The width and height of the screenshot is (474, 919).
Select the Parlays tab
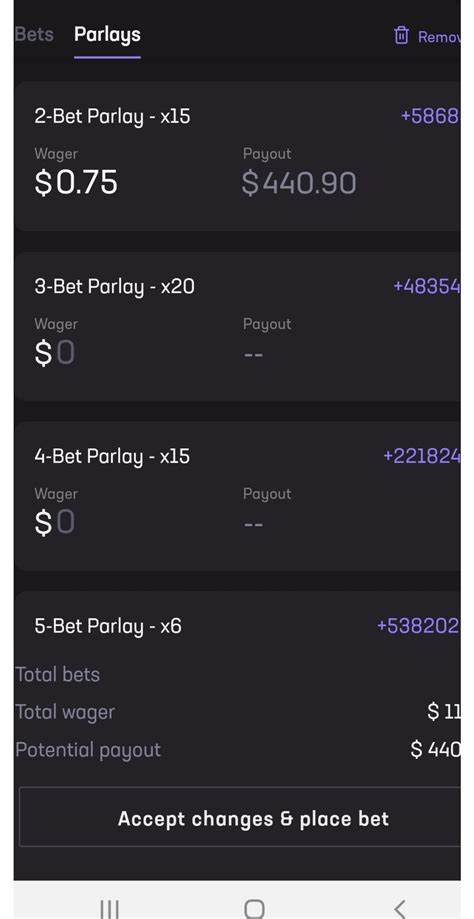[107, 35]
